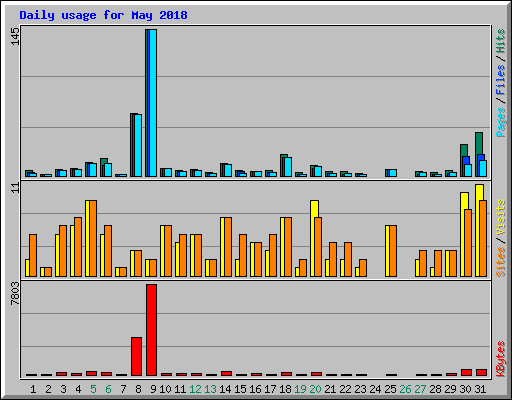Image resolution: width=512 pixels, height=400 pixels.
Task: Click day label 8 on the x-axis
Action: [138, 389]
